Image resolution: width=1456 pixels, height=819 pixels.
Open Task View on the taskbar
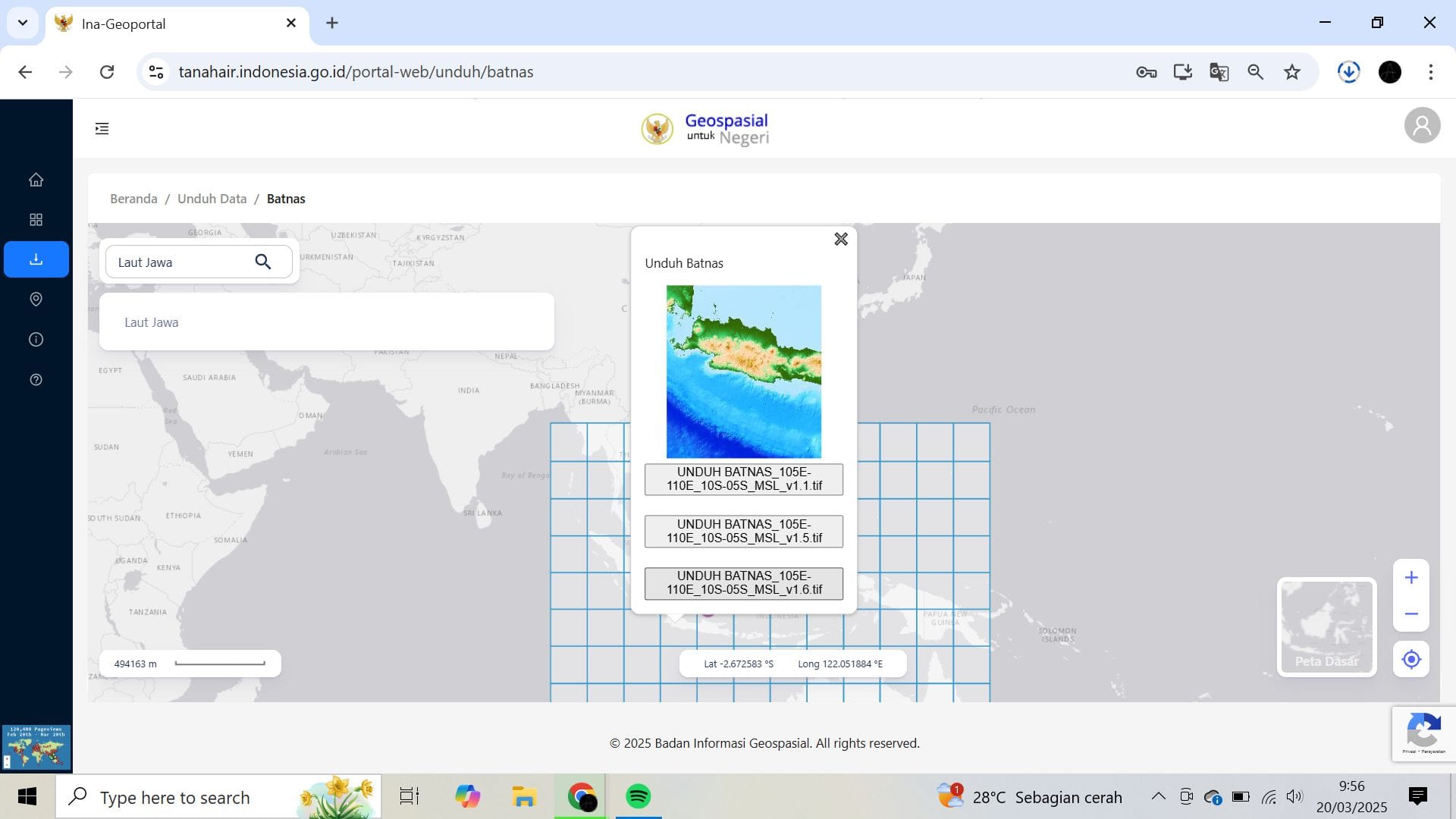[x=409, y=796]
